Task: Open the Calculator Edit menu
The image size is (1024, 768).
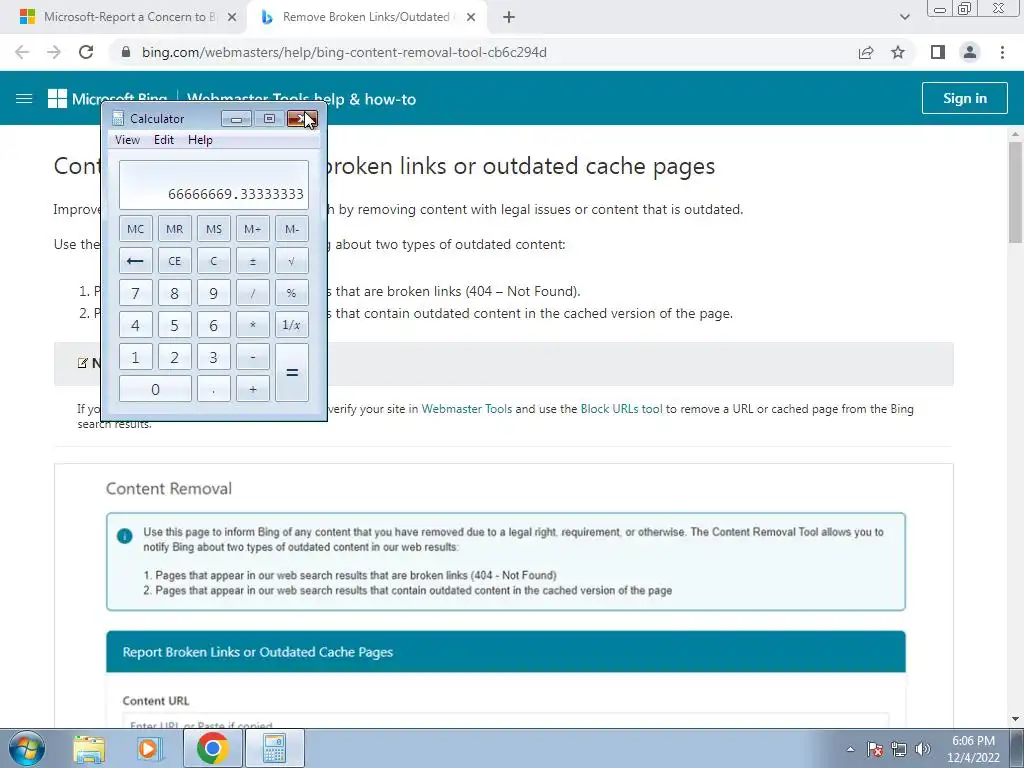Action: pos(164,140)
